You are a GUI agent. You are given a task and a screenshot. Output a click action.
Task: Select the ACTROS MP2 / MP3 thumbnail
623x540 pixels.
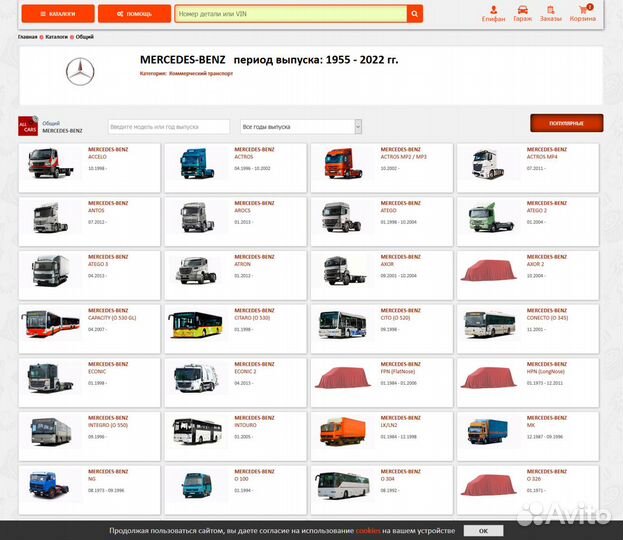click(343, 163)
